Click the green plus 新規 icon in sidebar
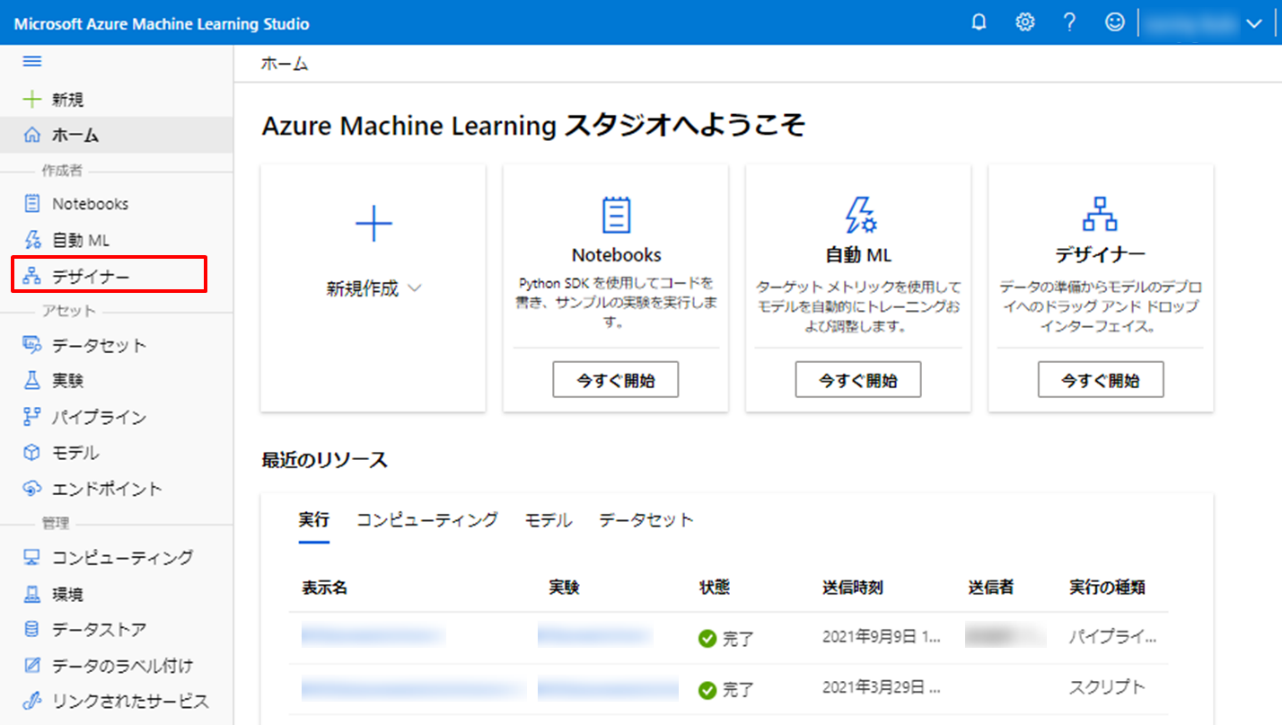The image size is (1282, 725). (32, 99)
